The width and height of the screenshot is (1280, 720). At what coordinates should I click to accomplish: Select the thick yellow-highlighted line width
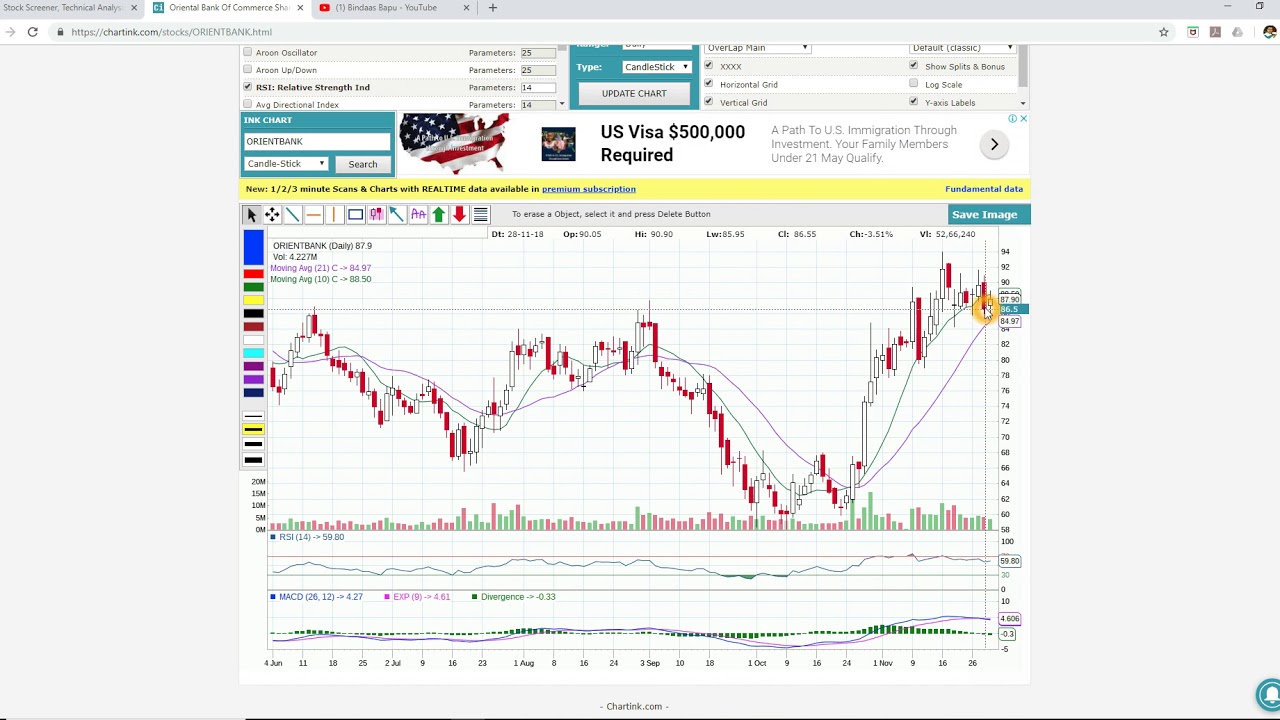point(253,430)
